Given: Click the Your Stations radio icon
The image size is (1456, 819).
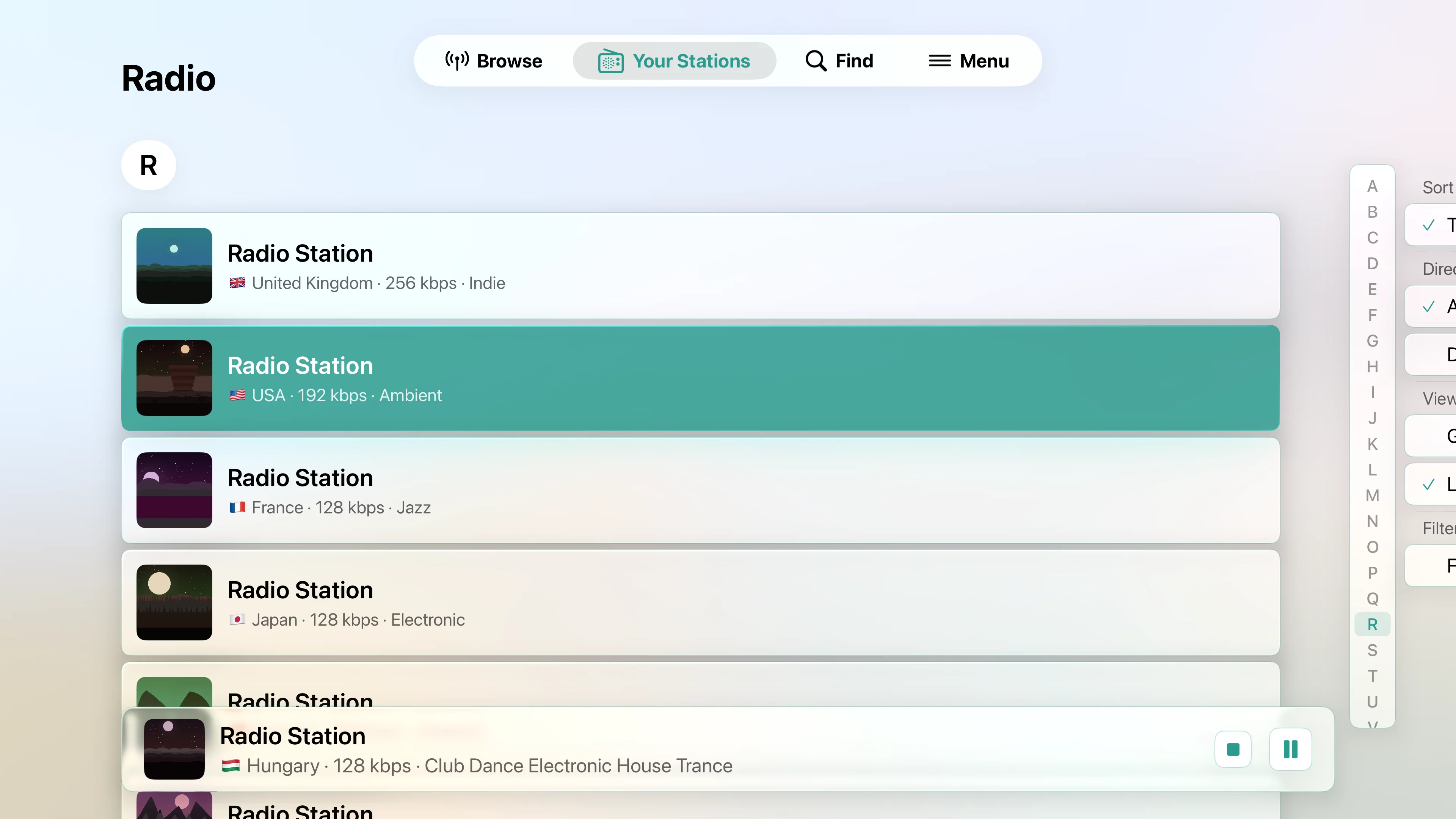Looking at the screenshot, I should coord(610,61).
